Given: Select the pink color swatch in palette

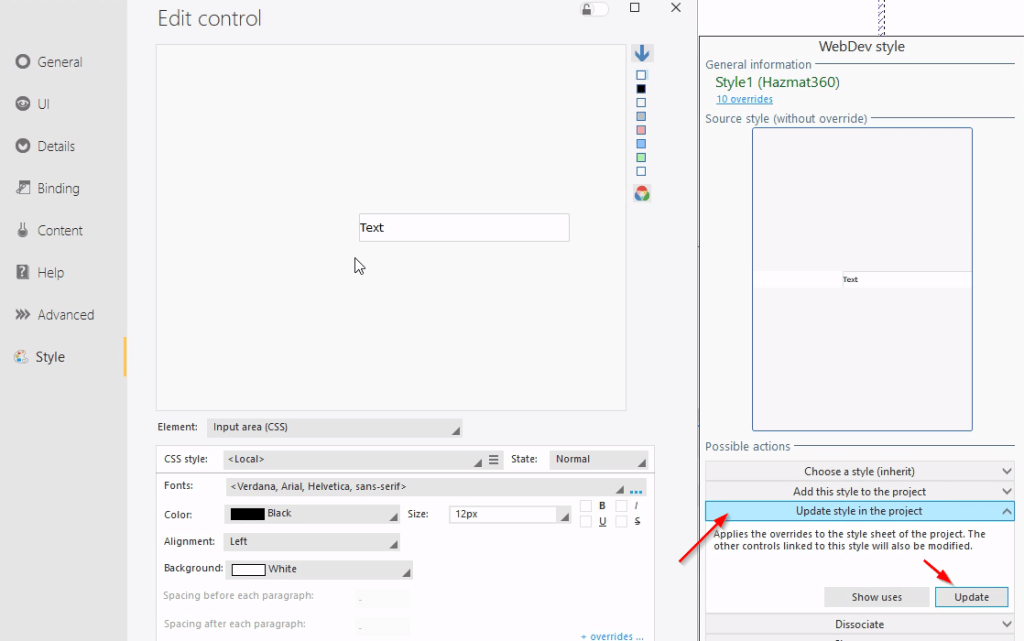Looking at the screenshot, I should tap(641, 130).
